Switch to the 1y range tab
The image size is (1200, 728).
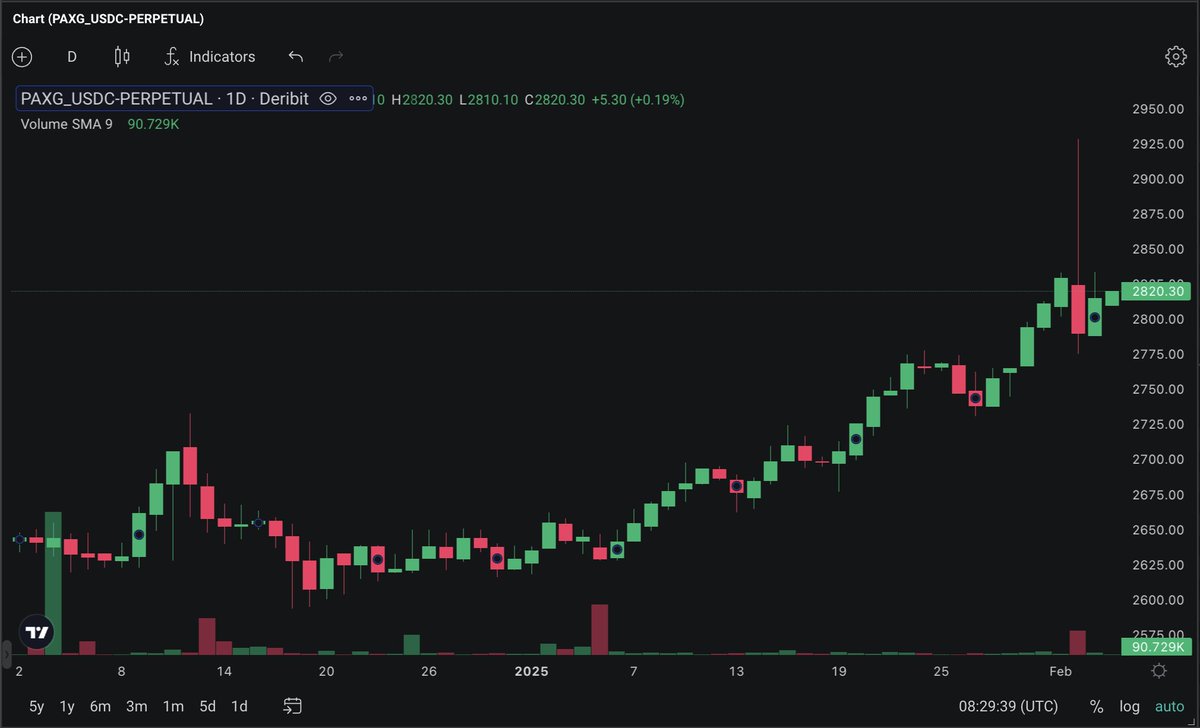66,706
